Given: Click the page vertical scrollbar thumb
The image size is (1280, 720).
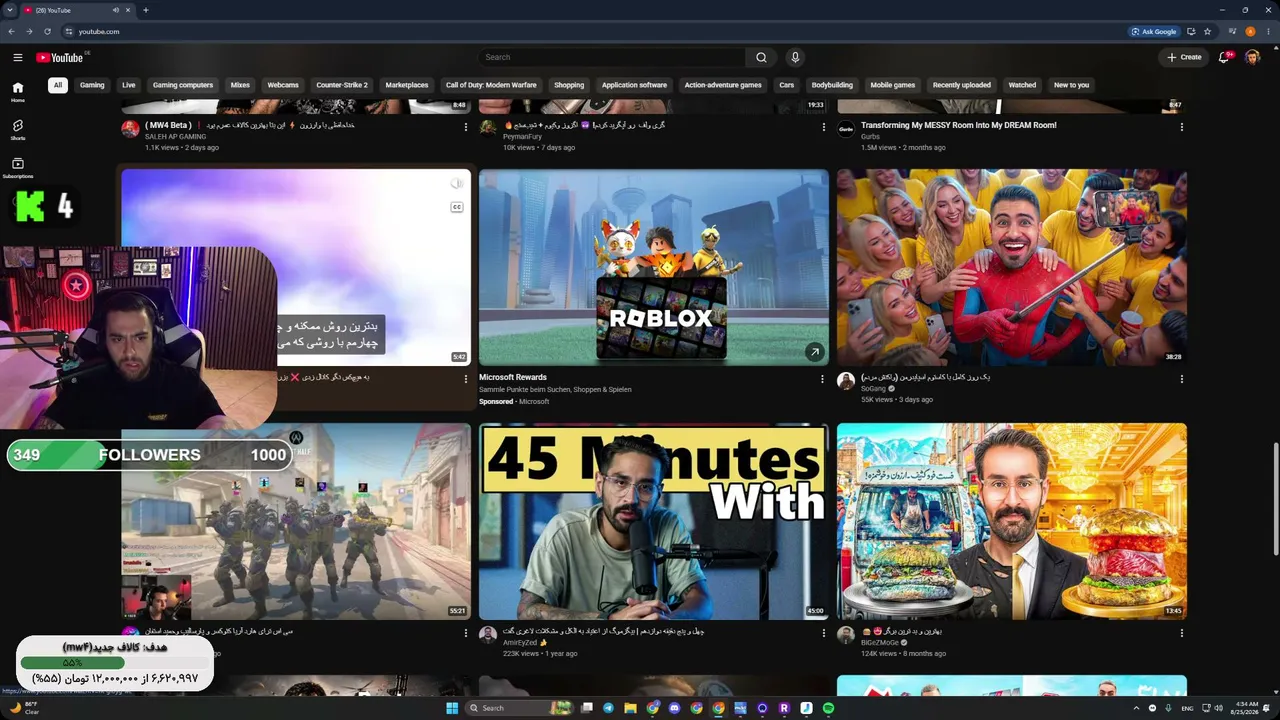Looking at the screenshot, I should [1275, 498].
